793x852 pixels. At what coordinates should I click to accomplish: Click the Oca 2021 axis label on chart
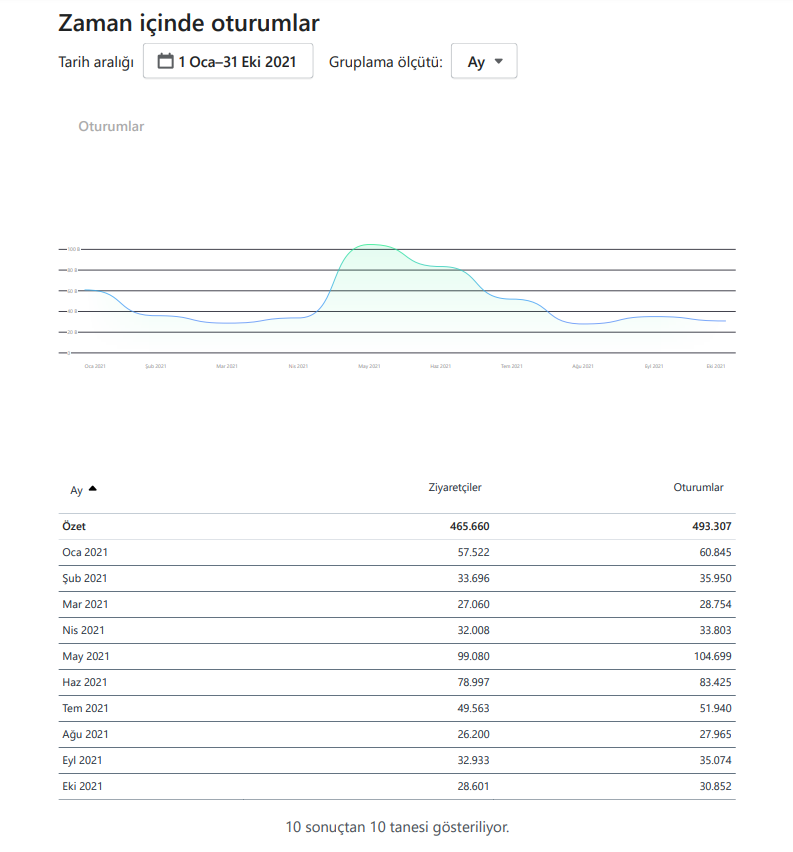tap(95, 366)
